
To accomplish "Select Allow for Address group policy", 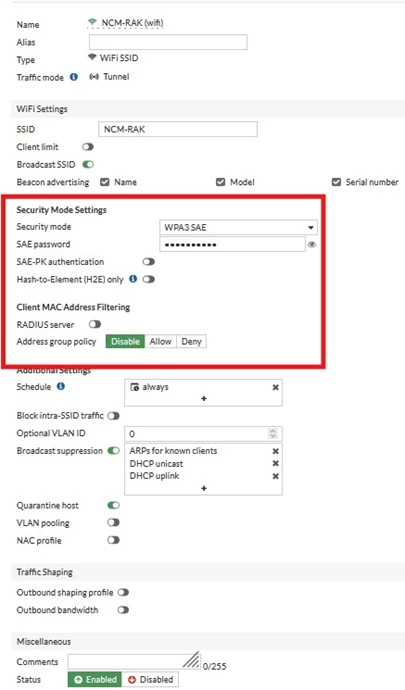I will pyautogui.click(x=160, y=341).
